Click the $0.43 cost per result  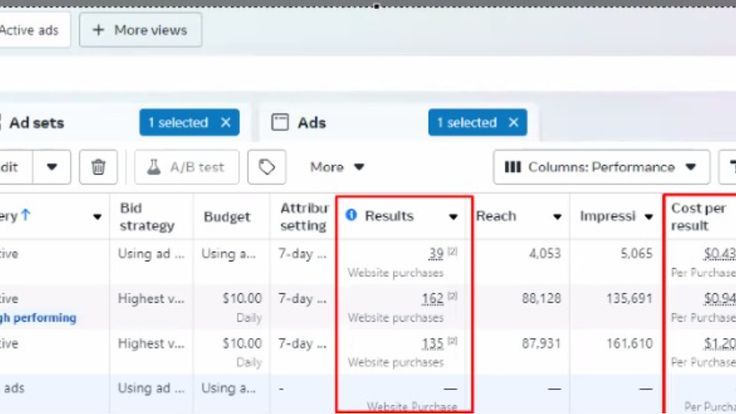[720, 253]
